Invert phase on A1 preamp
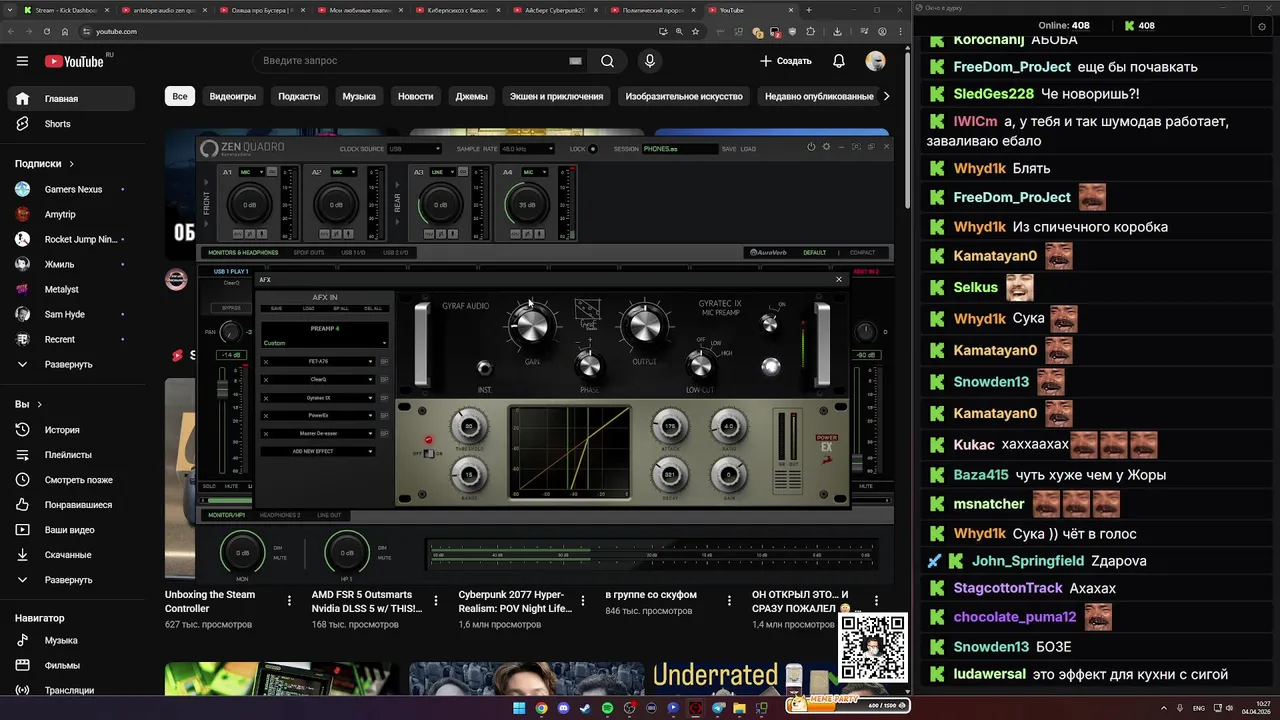Screen dimensions: 1280x720 coord(250,234)
